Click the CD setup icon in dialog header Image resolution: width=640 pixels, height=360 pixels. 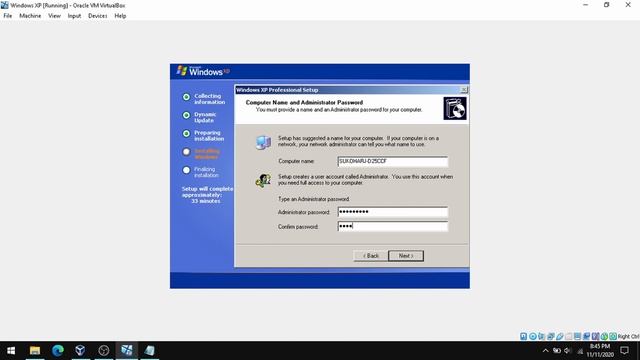coord(455,109)
